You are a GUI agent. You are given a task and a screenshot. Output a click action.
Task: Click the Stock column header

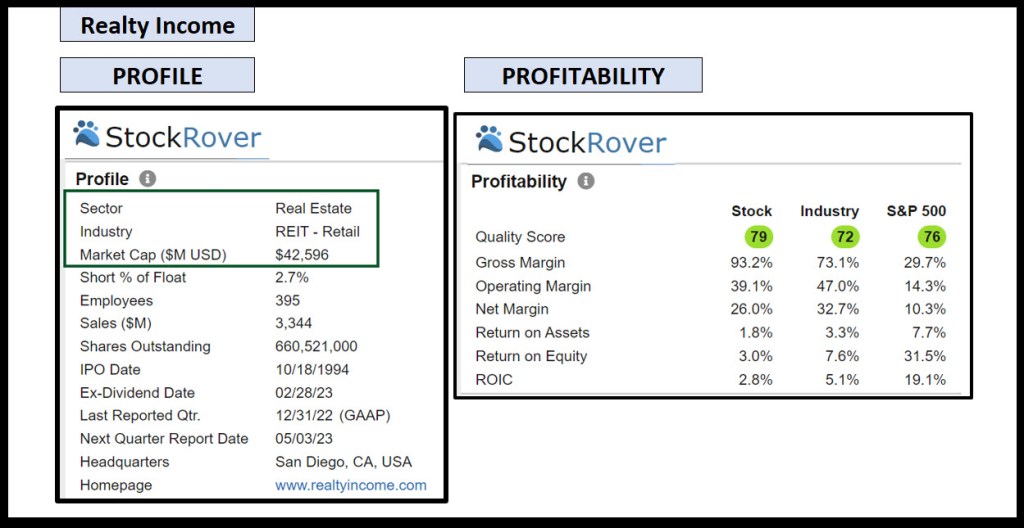pyautogui.click(x=751, y=211)
